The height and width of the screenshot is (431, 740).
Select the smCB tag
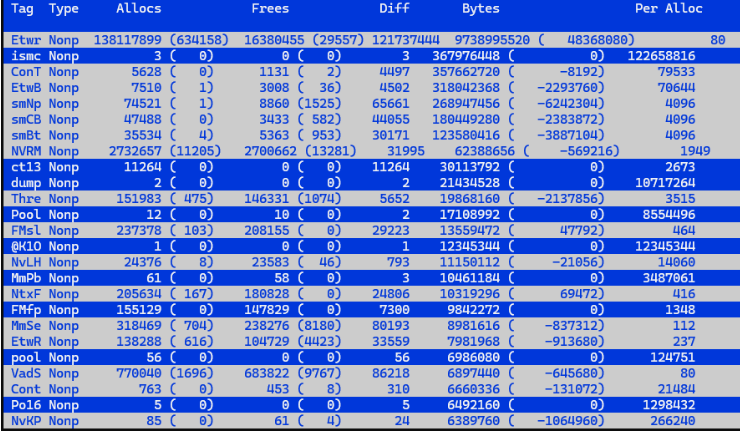click(26, 119)
